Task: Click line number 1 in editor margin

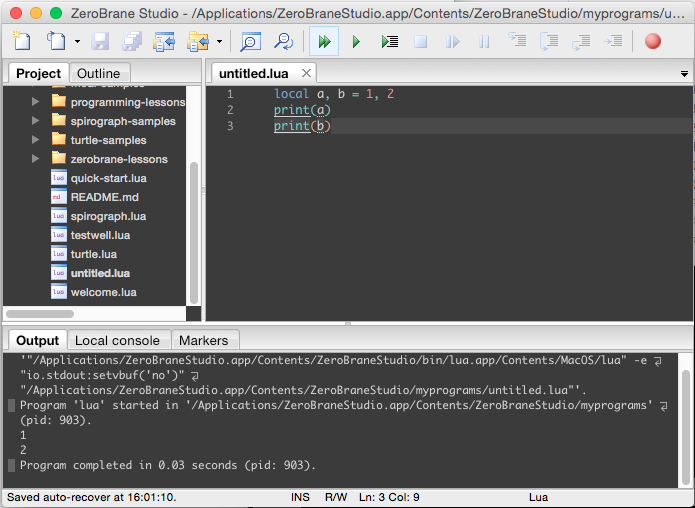Action: coord(230,94)
